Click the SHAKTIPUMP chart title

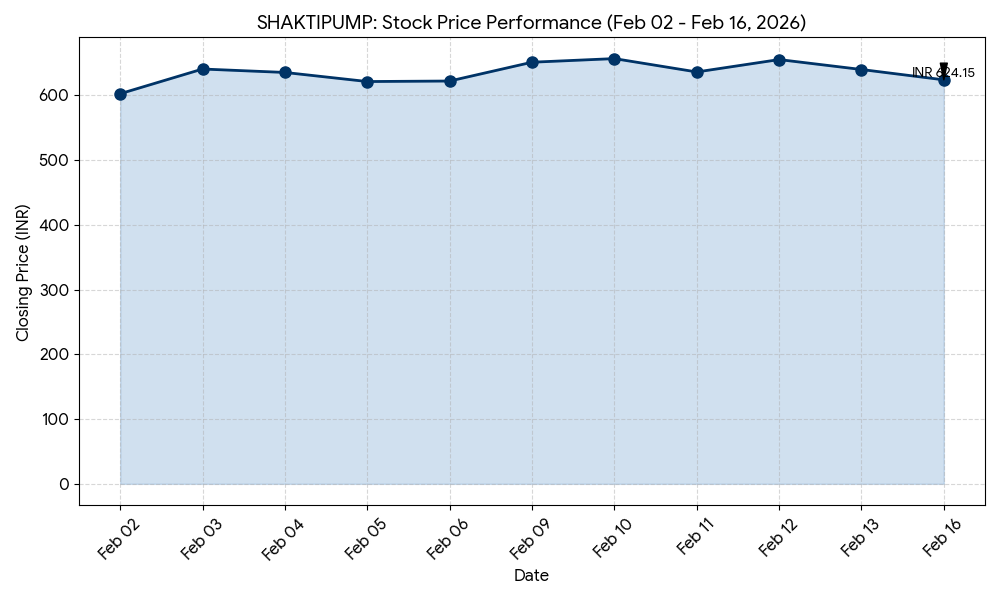(531, 23)
